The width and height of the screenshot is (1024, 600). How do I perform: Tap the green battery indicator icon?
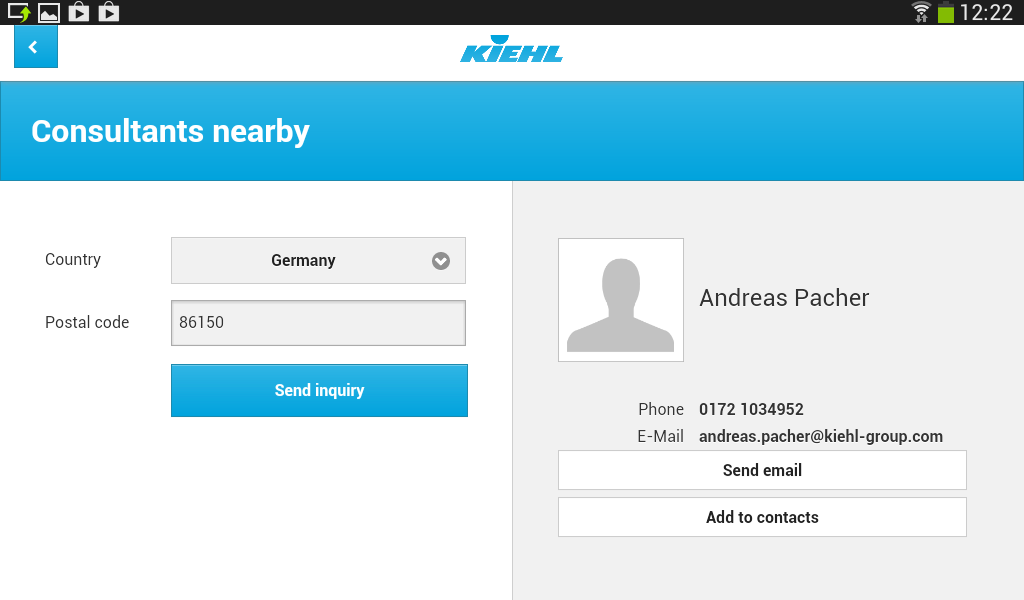point(946,12)
